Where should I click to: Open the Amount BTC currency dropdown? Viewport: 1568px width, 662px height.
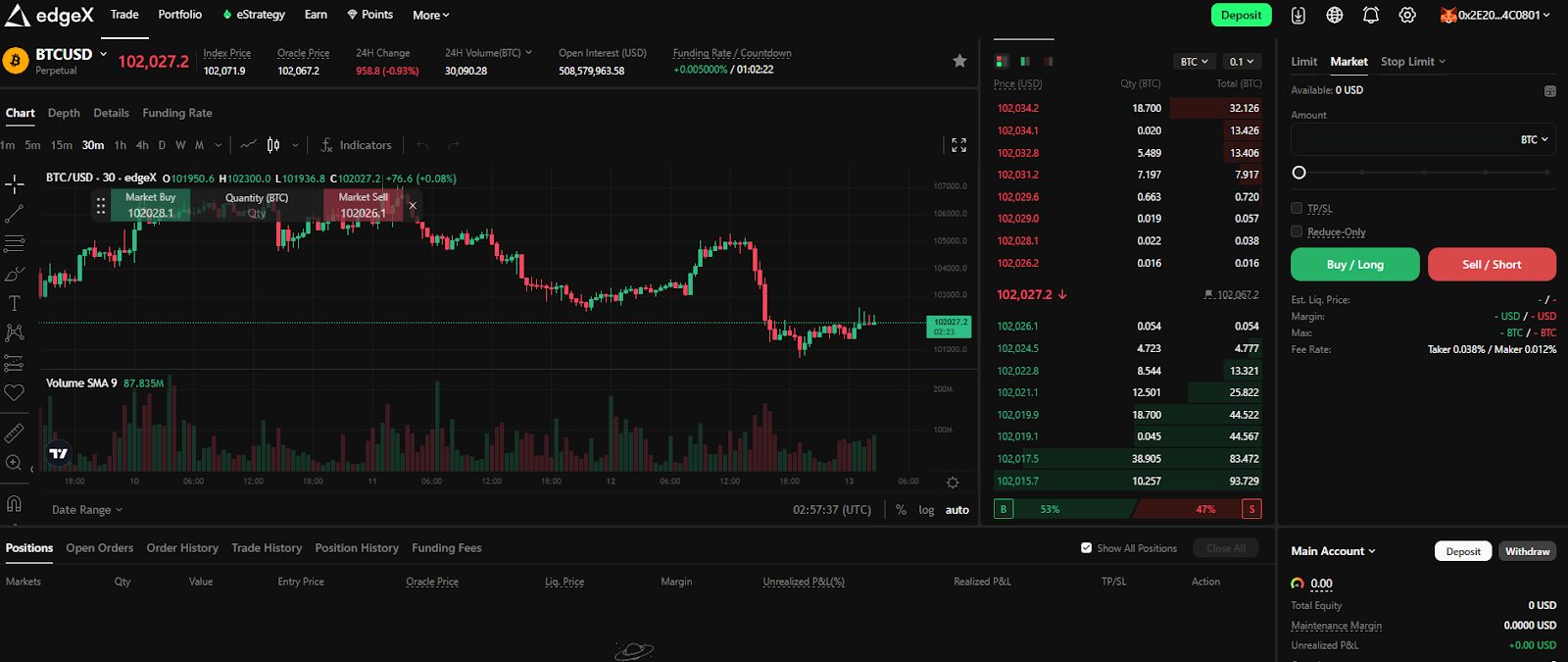point(1535,139)
